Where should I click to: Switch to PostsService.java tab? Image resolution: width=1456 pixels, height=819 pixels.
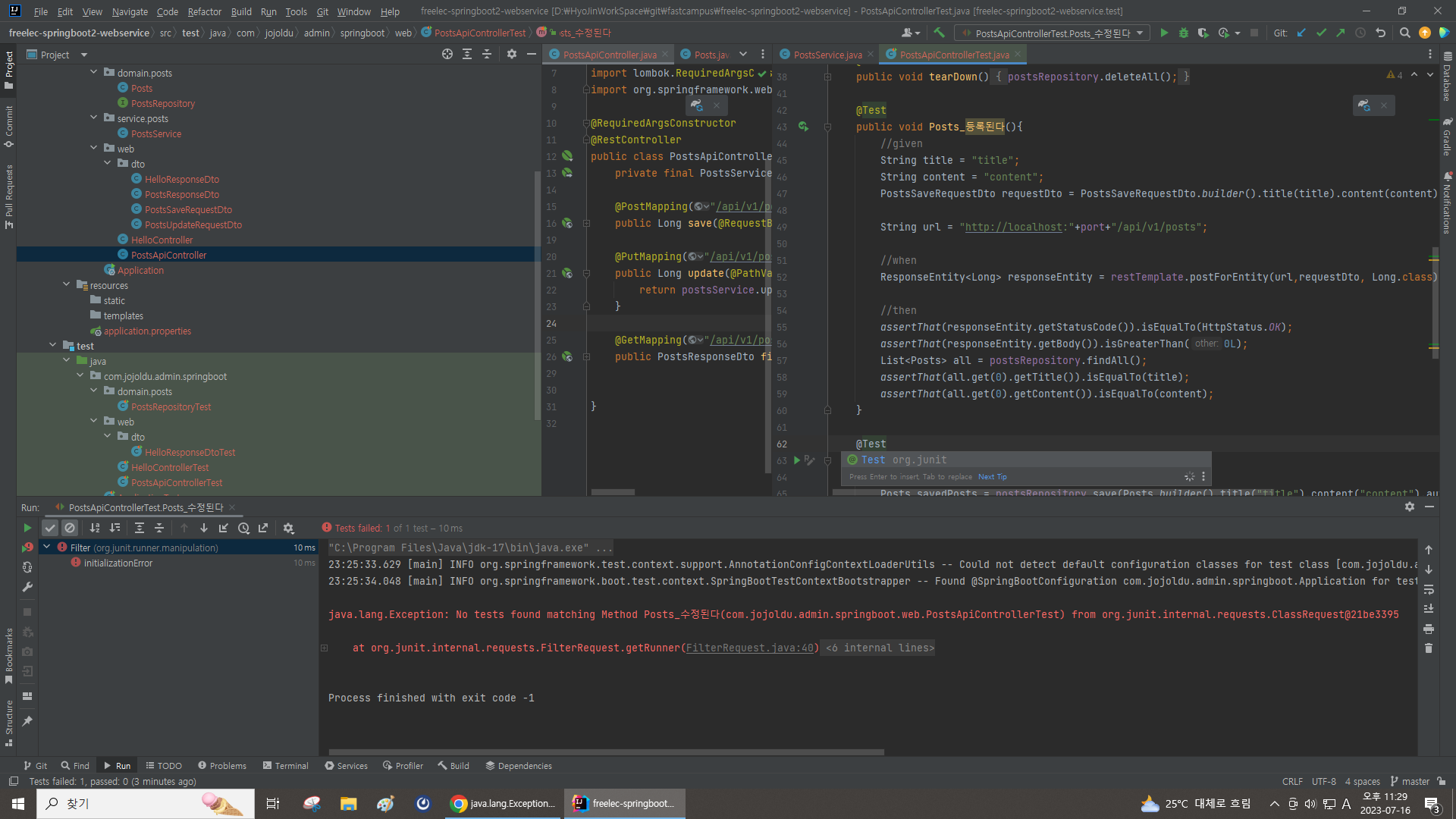point(827,55)
